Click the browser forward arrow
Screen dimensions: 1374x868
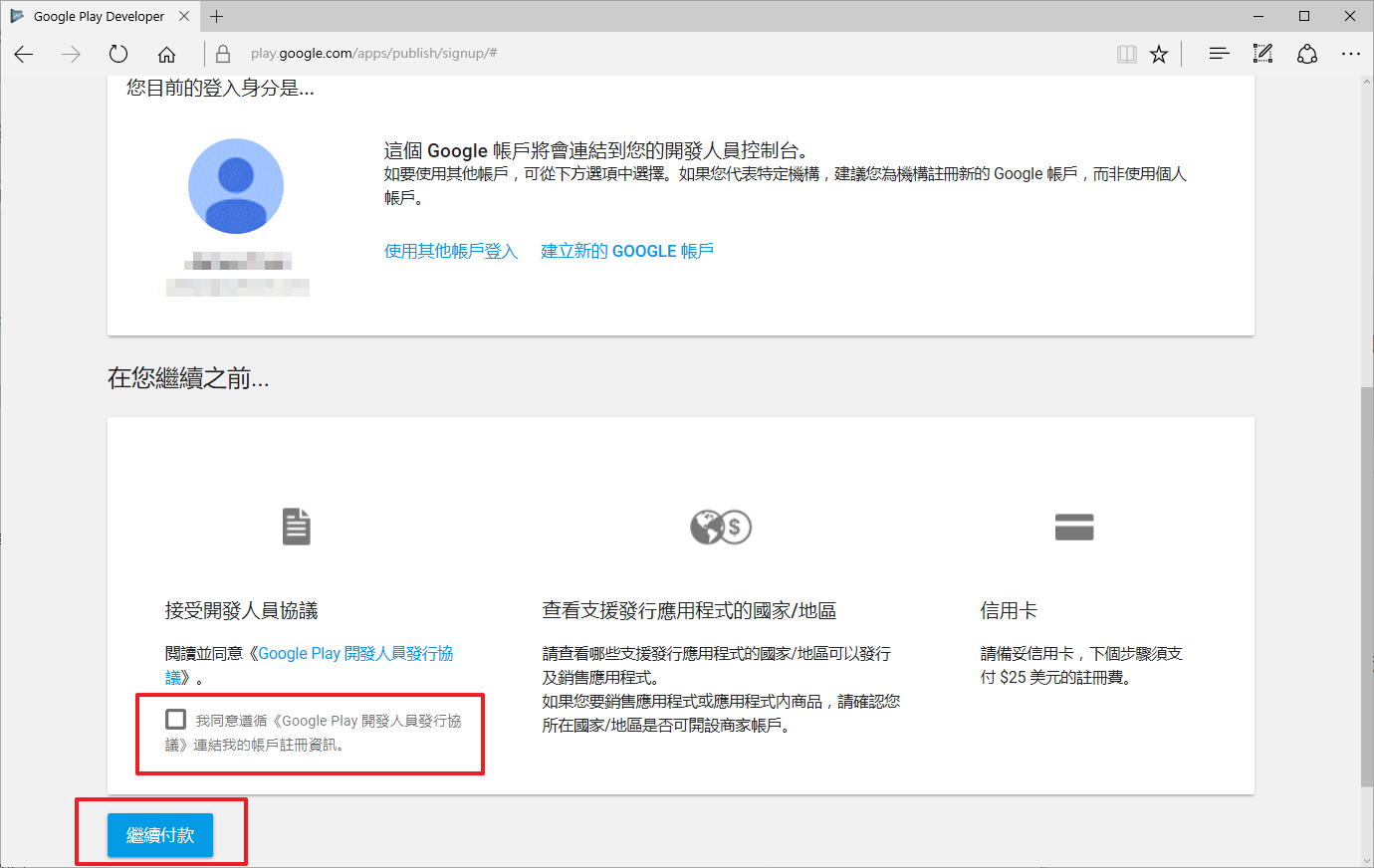pos(71,54)
